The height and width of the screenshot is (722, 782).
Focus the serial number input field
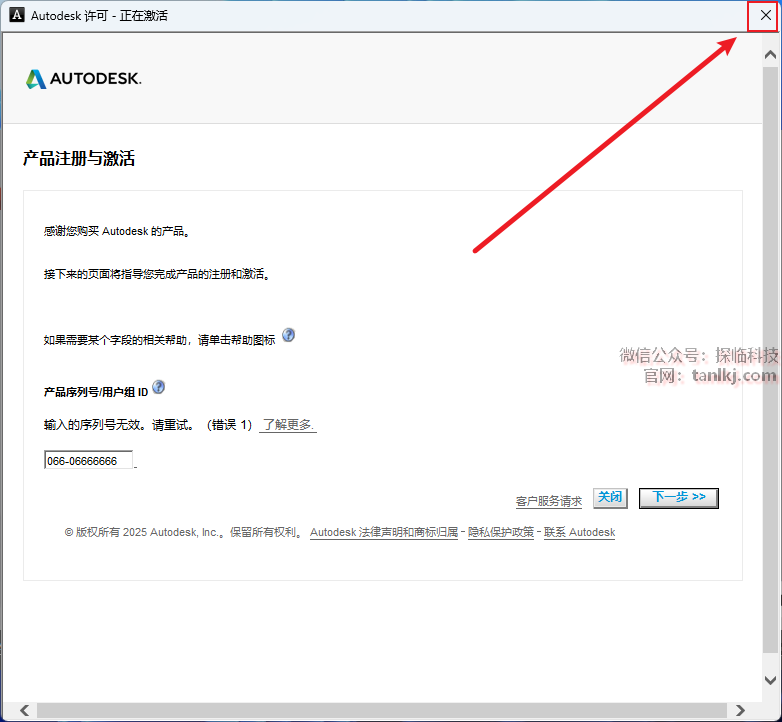click(x=88, y=460)
